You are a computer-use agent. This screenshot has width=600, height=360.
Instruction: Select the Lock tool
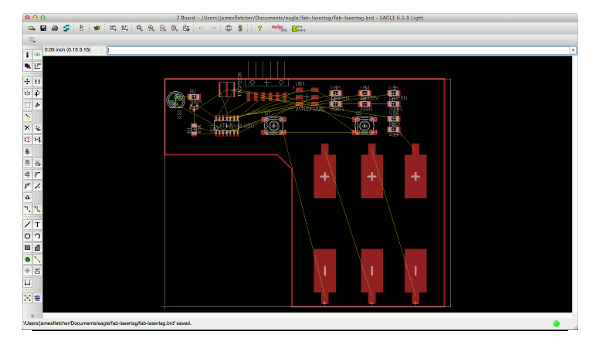27,151
